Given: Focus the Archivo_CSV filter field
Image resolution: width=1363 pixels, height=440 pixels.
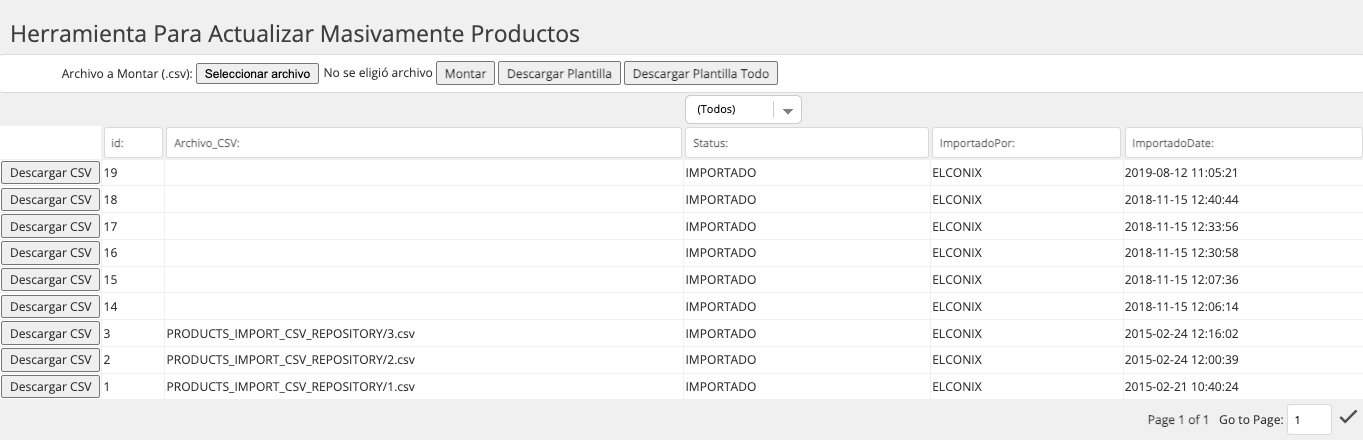Looking at the screenshot, I should tap(423, 143).
